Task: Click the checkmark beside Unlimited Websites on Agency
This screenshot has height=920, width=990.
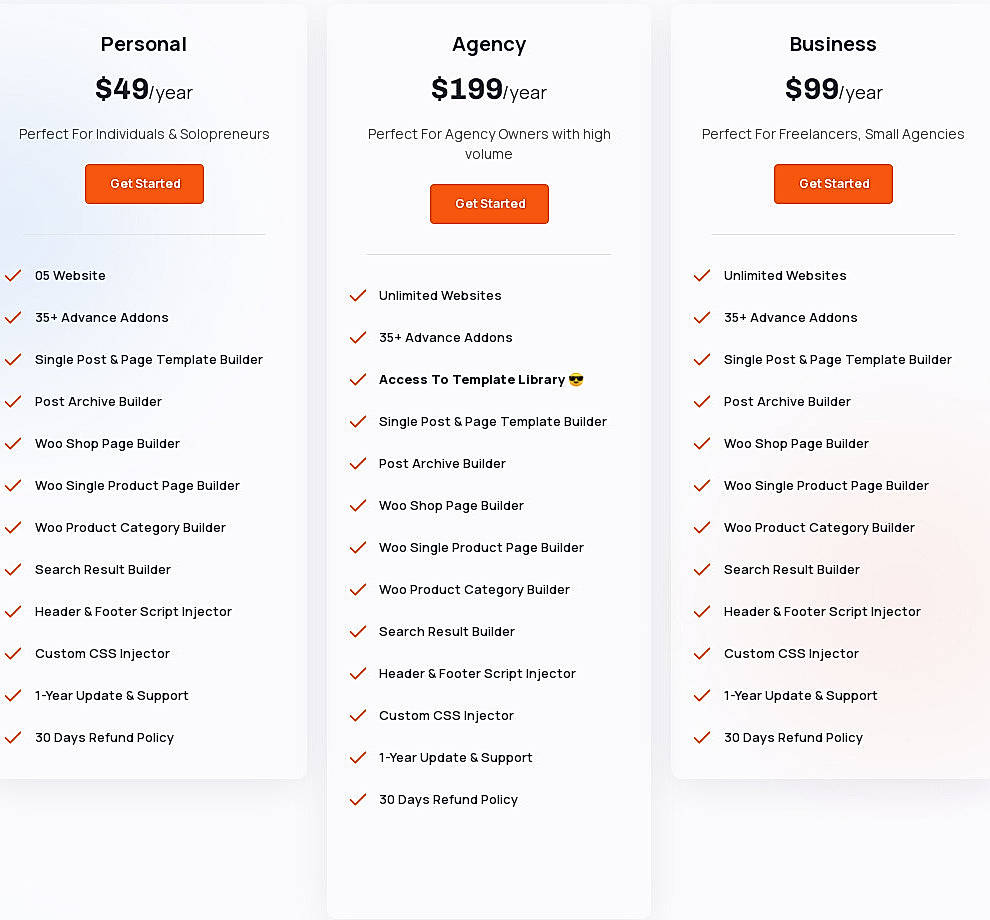Action: tap(358, 295)
